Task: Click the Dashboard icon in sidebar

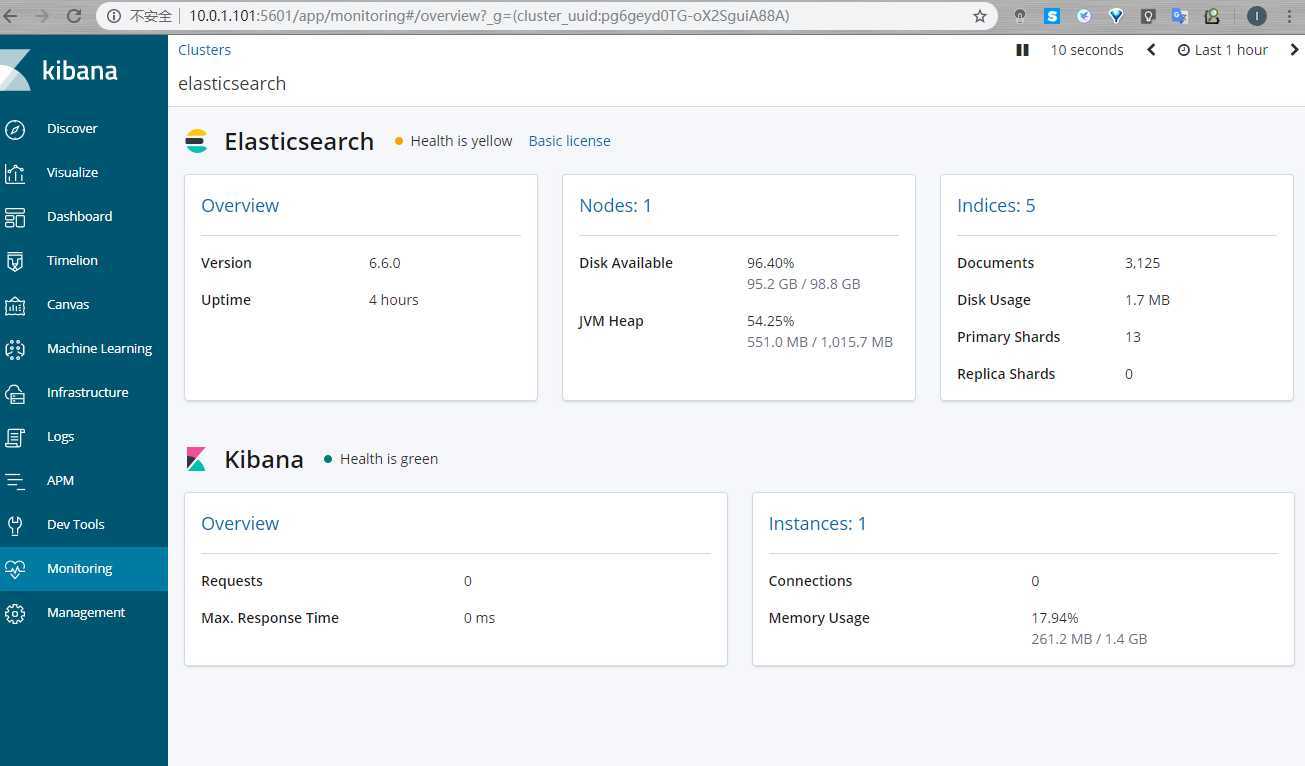Action: [x=15, y=217]
